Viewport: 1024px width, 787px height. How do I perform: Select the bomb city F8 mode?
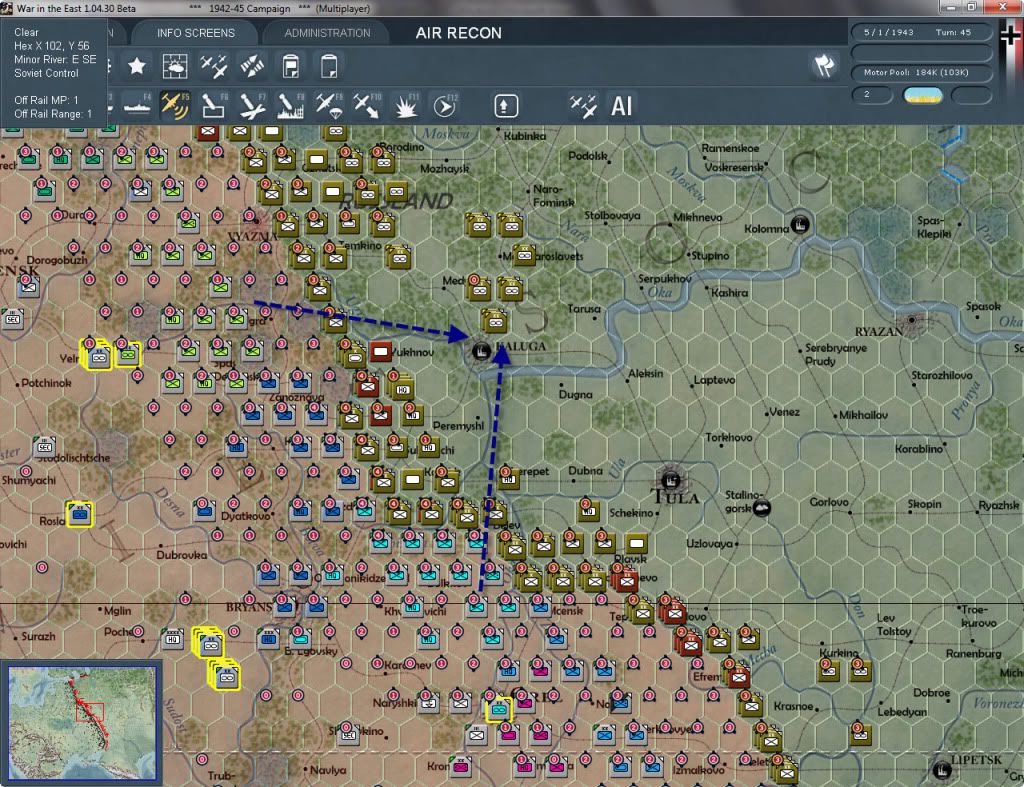291,106
